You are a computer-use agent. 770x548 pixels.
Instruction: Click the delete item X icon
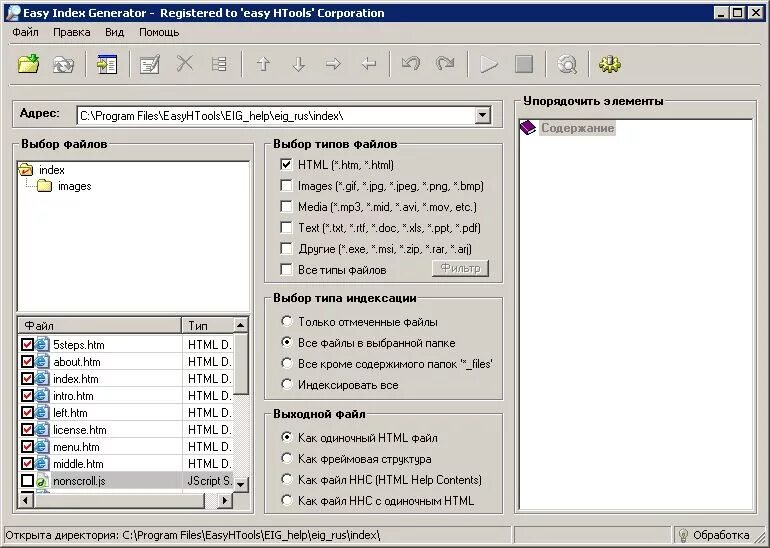tap(185, 63)
